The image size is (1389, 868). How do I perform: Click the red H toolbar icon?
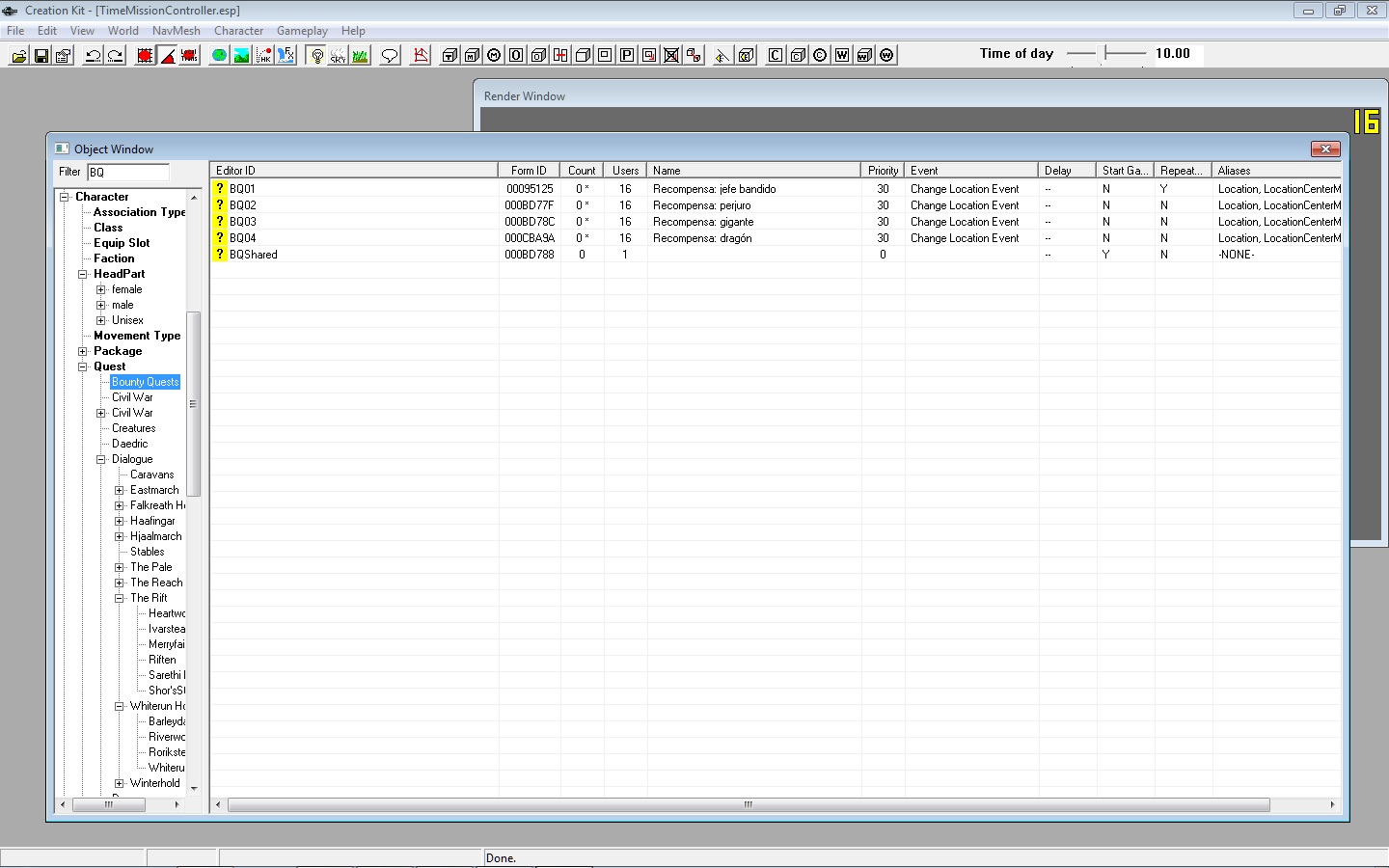[560, 55]
